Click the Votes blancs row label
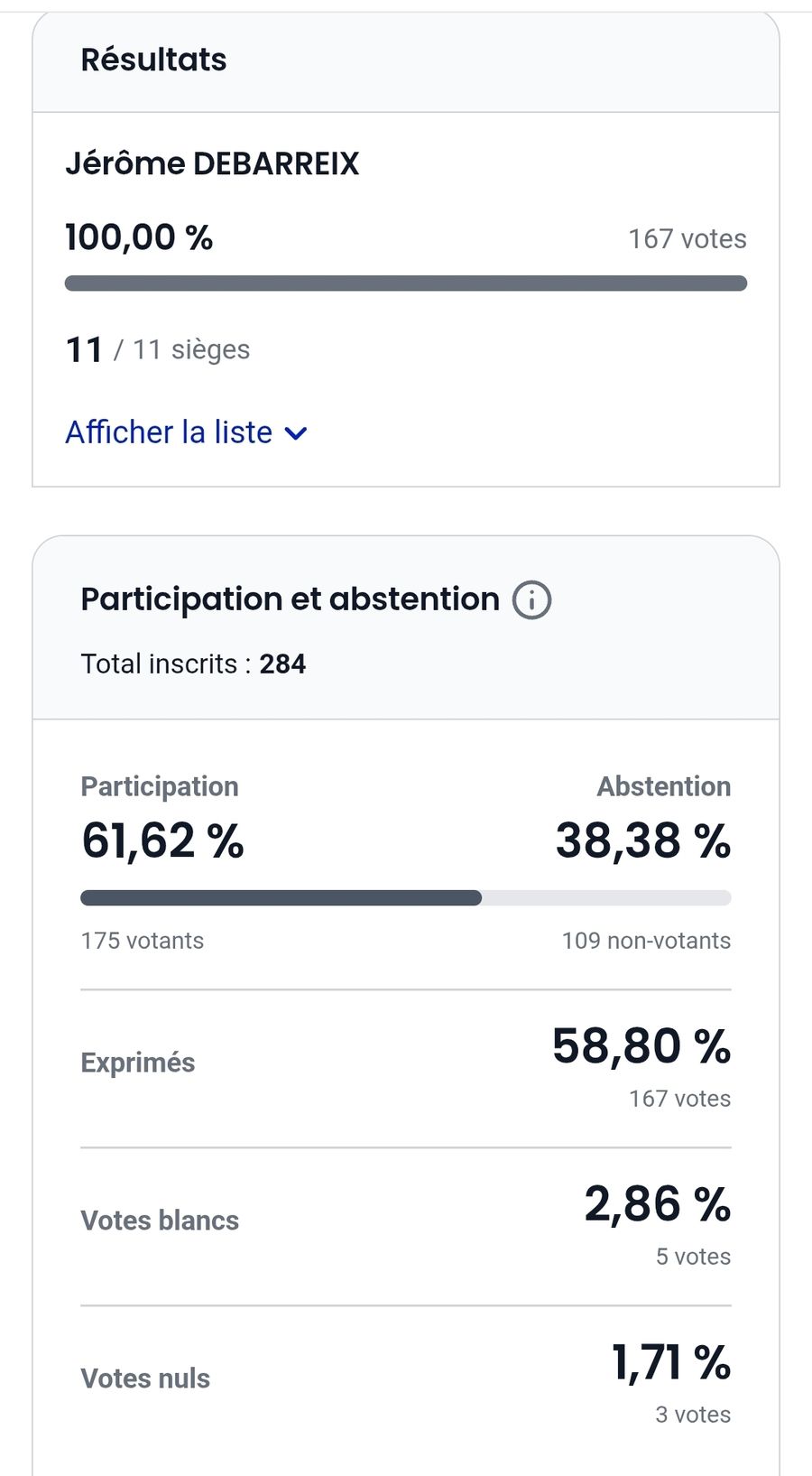This screenshot has height=1476, width=812. [x=160, y=1221]
